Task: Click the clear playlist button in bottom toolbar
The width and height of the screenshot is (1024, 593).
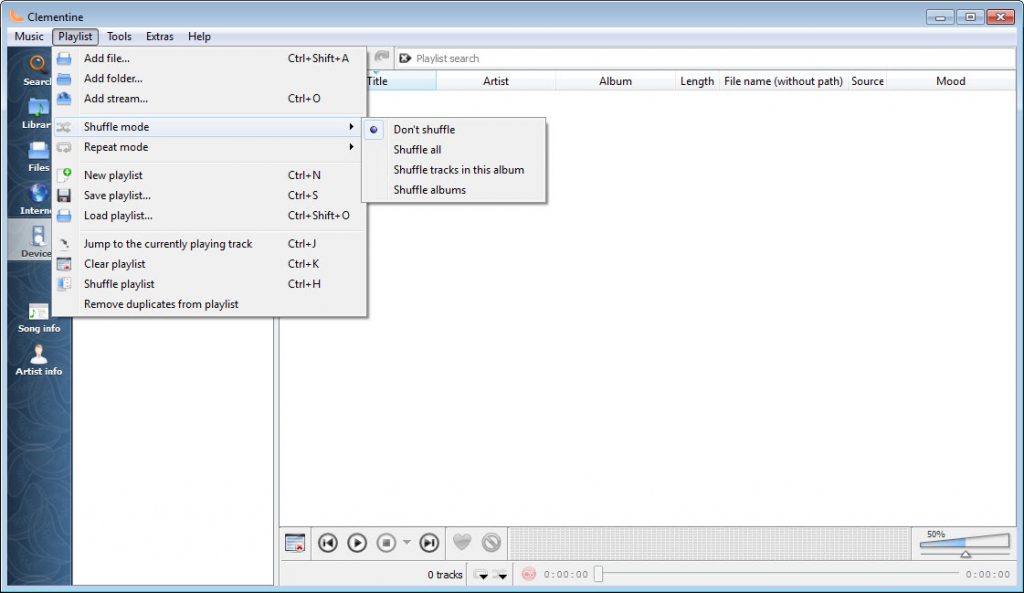Action: tap(295, 543)
